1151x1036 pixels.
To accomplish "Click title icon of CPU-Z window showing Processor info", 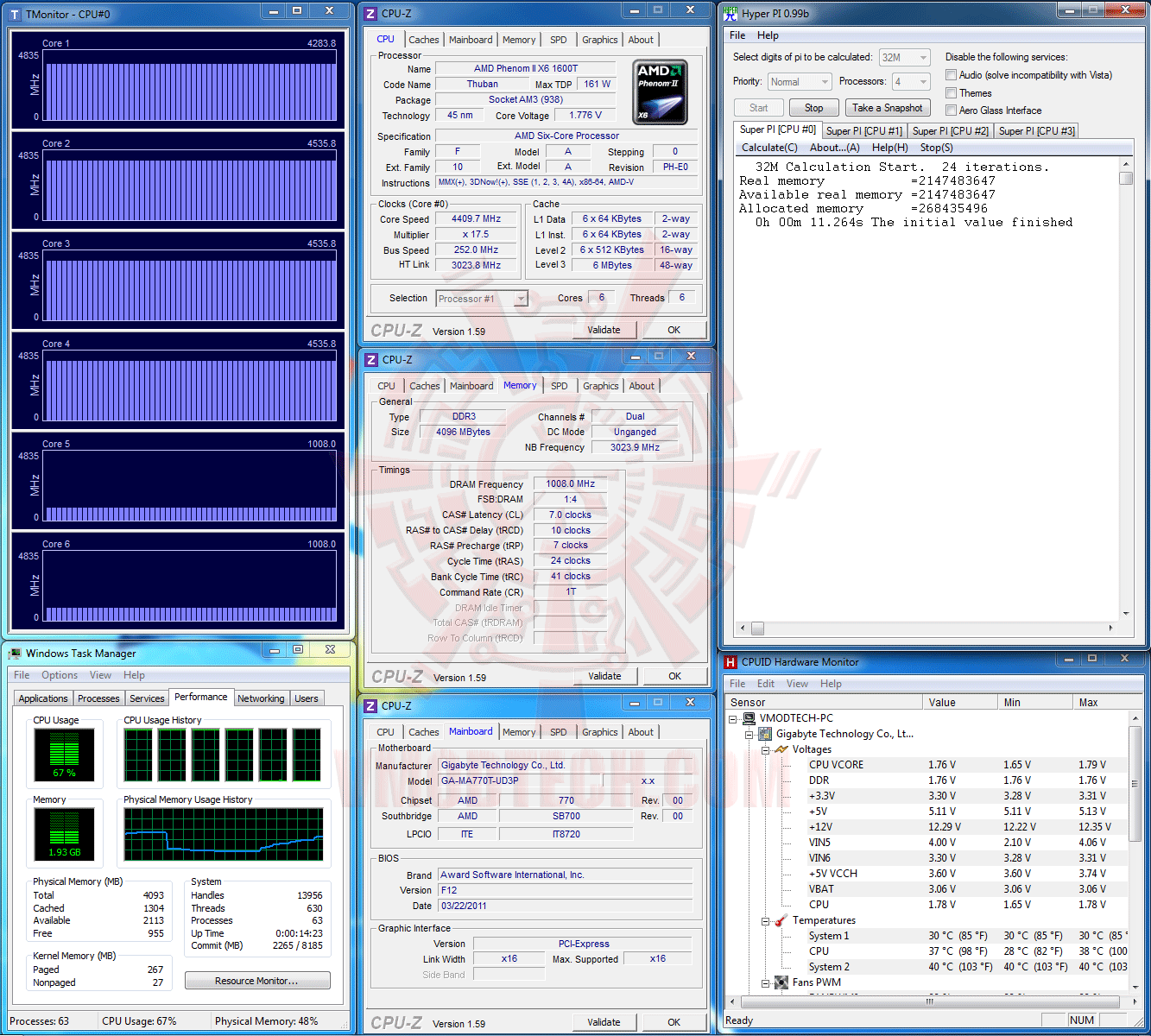I will pos(370,14).
